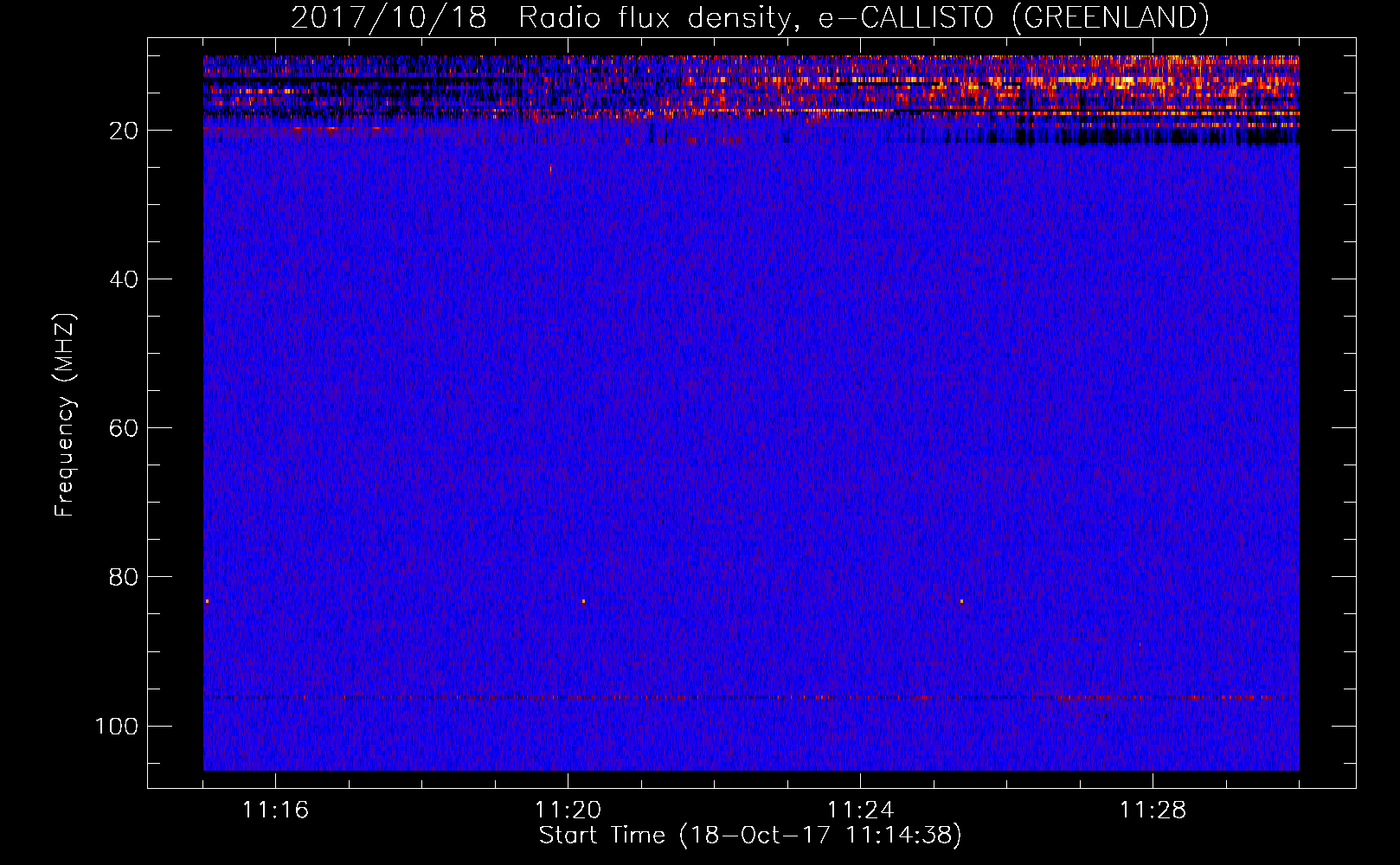Click the 80 frequency tick label
Viewport: 1400px width, 865px height.
coord(124,577)
